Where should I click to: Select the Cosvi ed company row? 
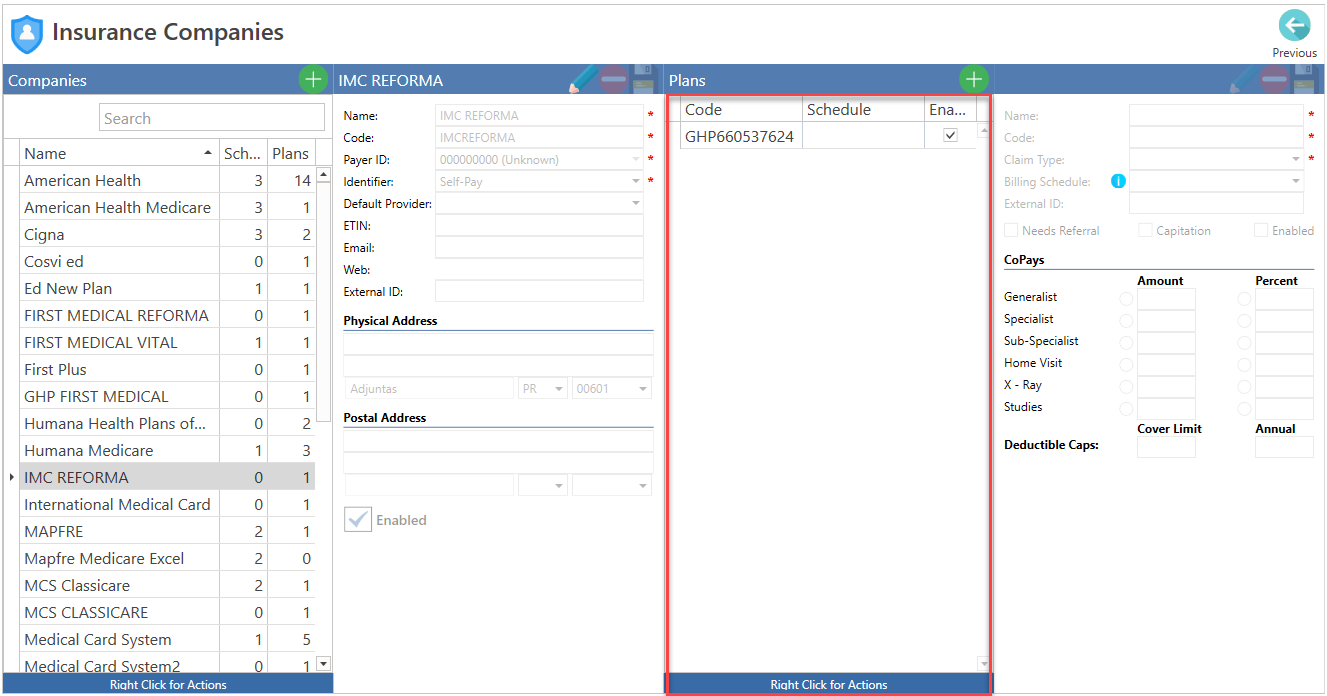coord(167,261)
